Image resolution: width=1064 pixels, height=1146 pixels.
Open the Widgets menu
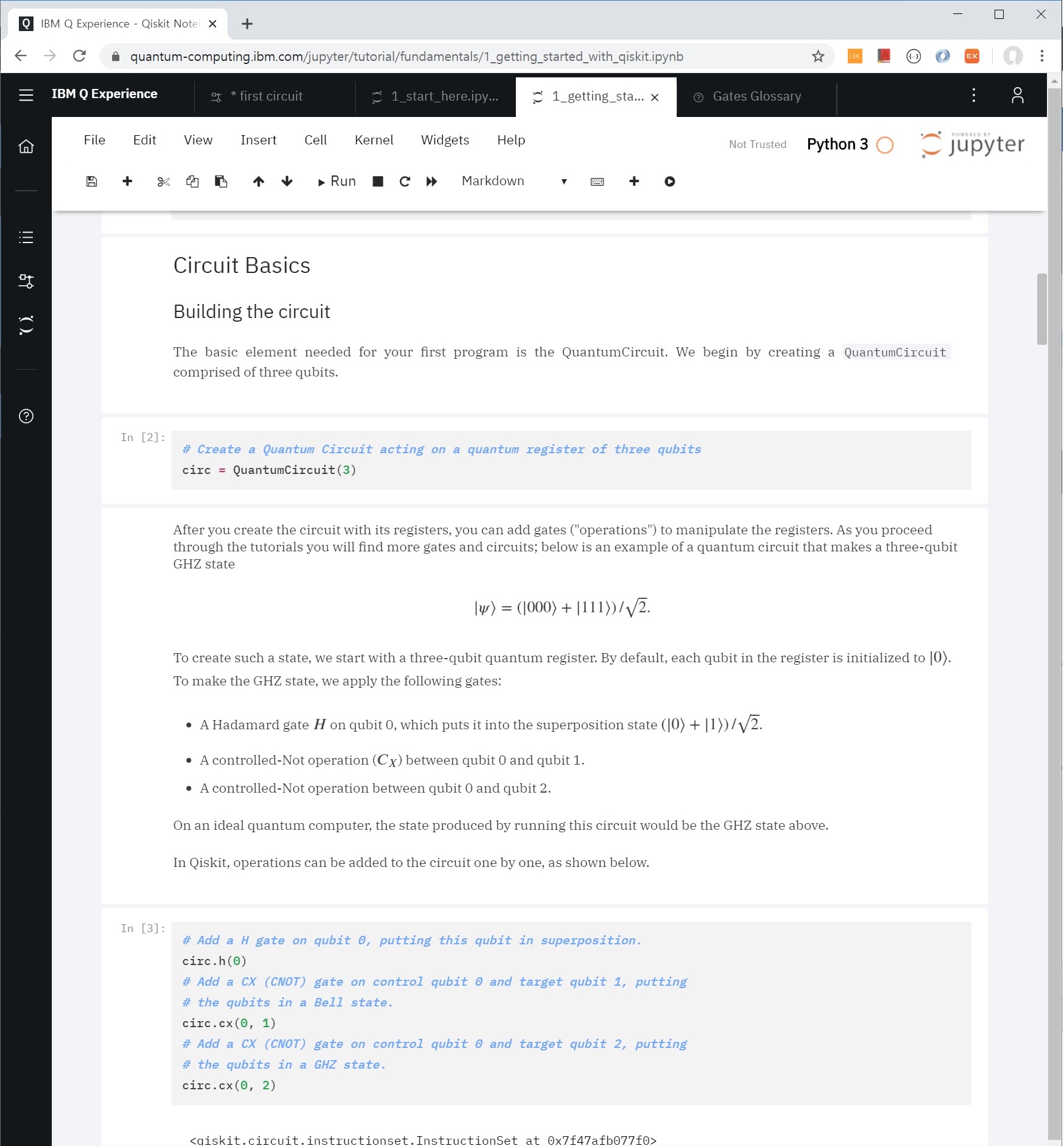click(445, 140)
